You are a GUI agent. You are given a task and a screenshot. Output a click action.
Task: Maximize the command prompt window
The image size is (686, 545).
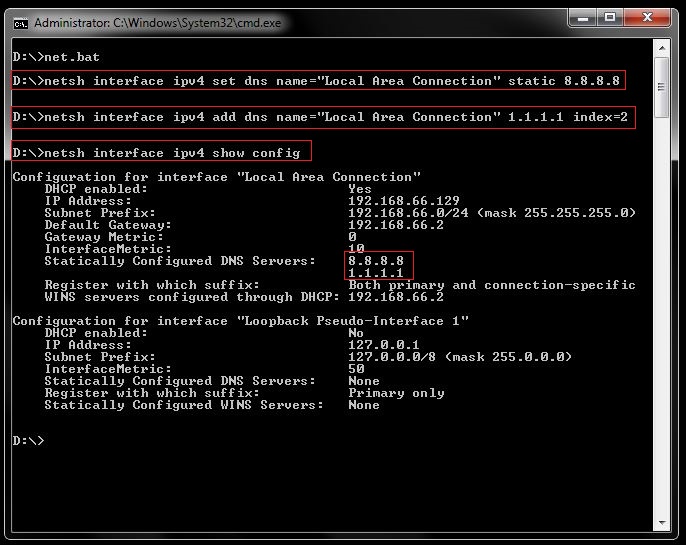tap(610, 18)
